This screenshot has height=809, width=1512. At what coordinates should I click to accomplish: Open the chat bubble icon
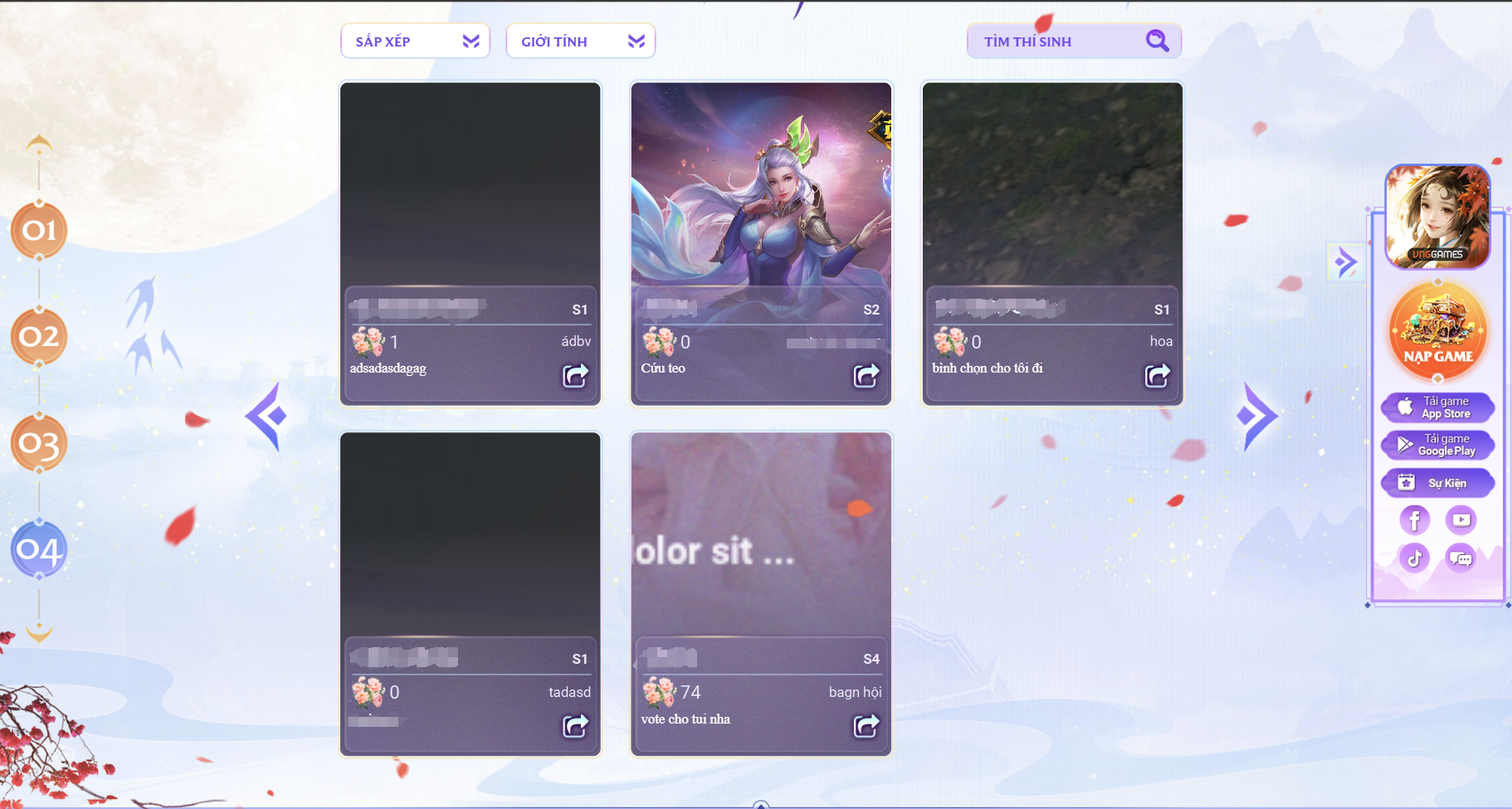(x=1461, y=558)
